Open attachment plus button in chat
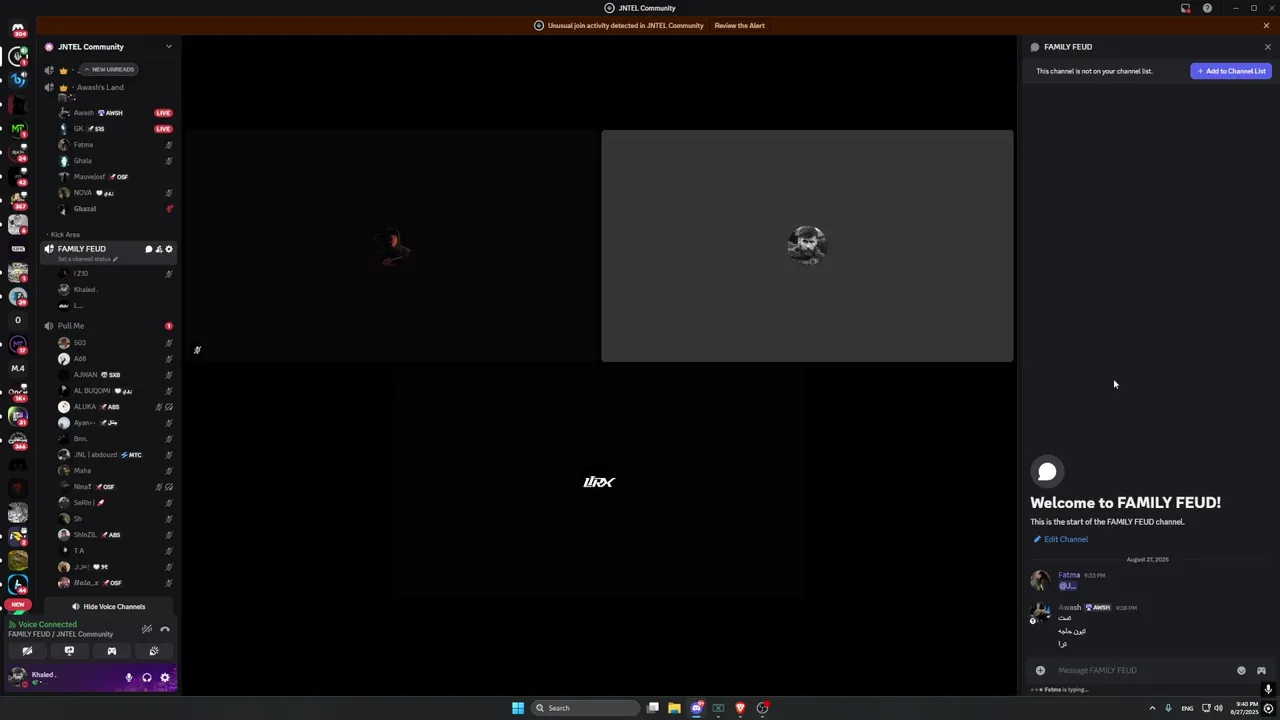The width and height of the screenshot is (1280, 720). pos(1040,671)
